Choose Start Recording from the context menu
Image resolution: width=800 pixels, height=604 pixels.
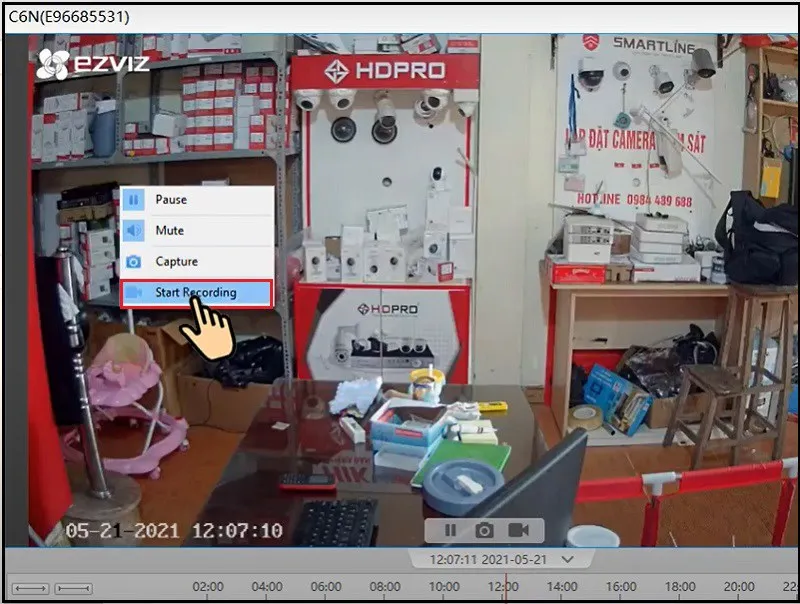(196, 293)
